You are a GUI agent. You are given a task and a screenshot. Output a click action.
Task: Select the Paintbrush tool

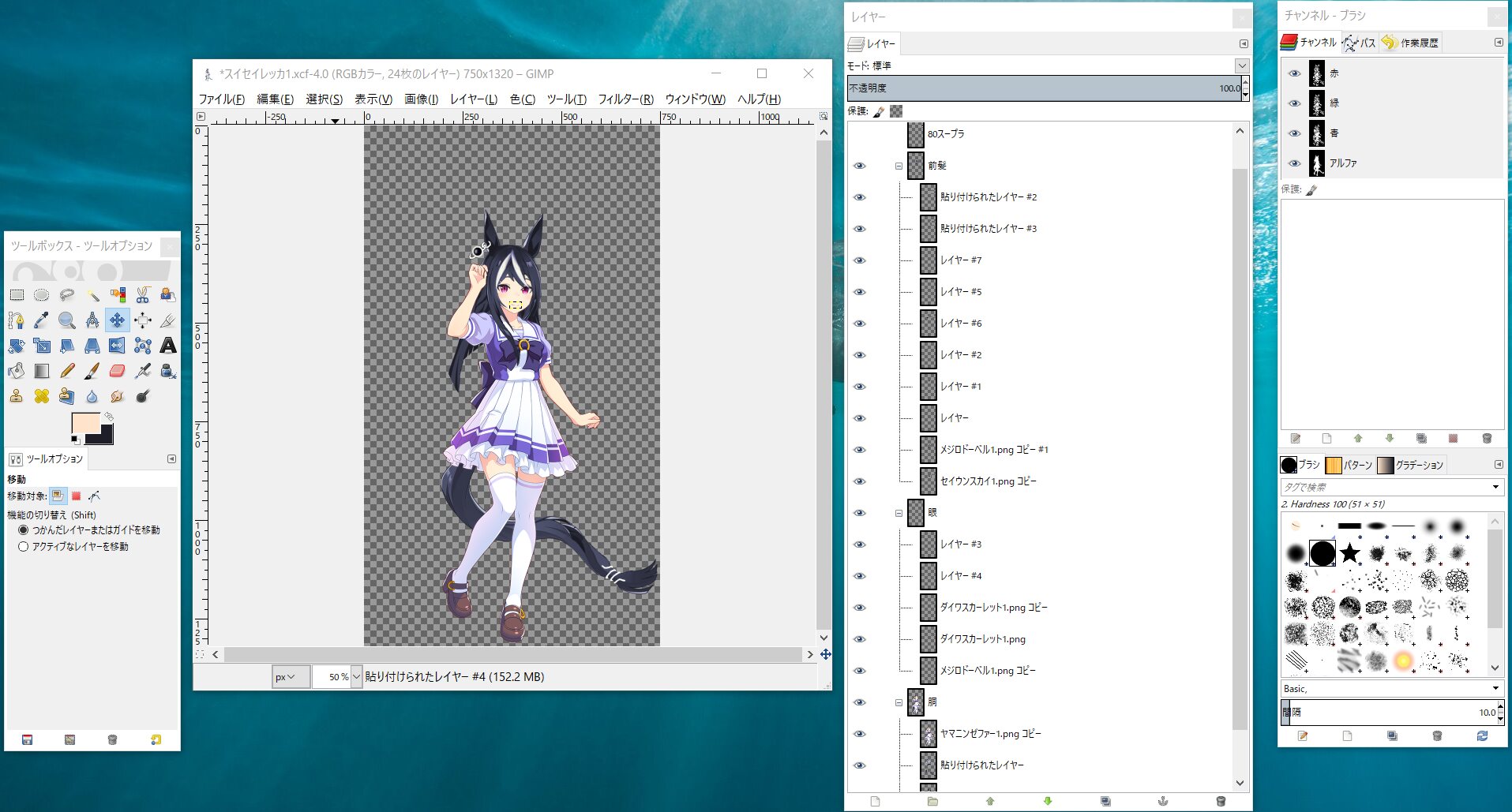[92, 371]
